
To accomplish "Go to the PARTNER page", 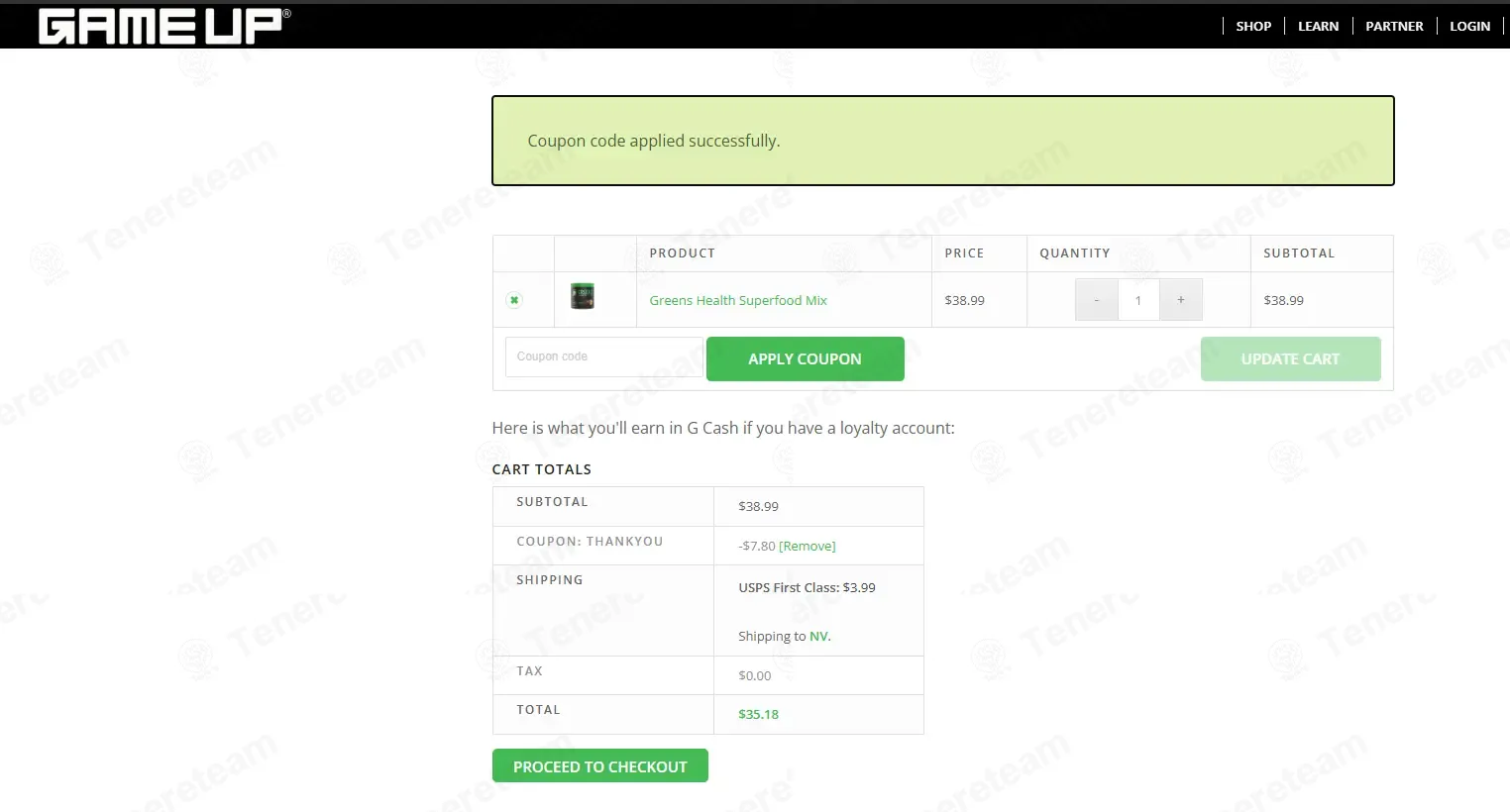I will tap(1394, 27).
